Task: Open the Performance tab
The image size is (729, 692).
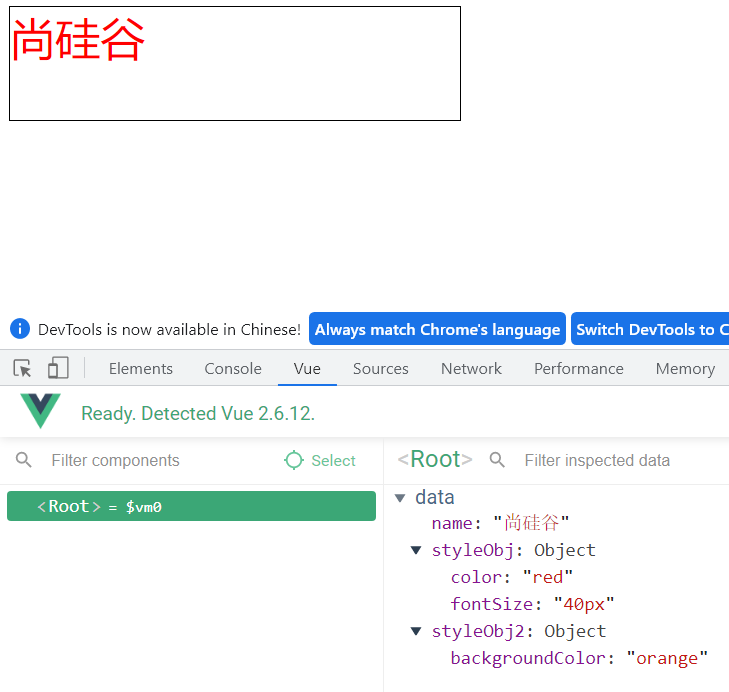Action: click(579, 369)
